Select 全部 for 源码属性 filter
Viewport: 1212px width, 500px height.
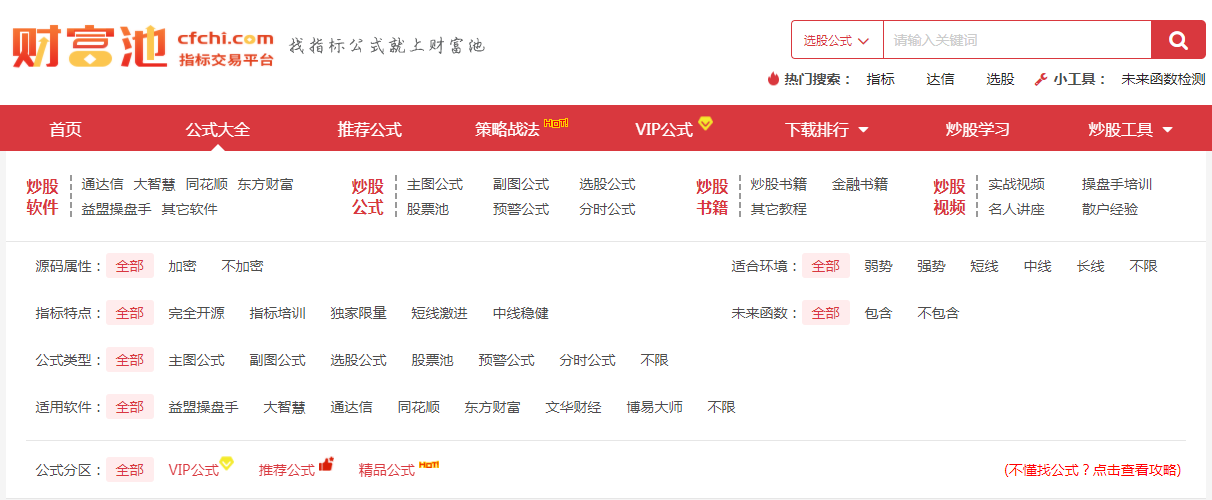point(130,266)
